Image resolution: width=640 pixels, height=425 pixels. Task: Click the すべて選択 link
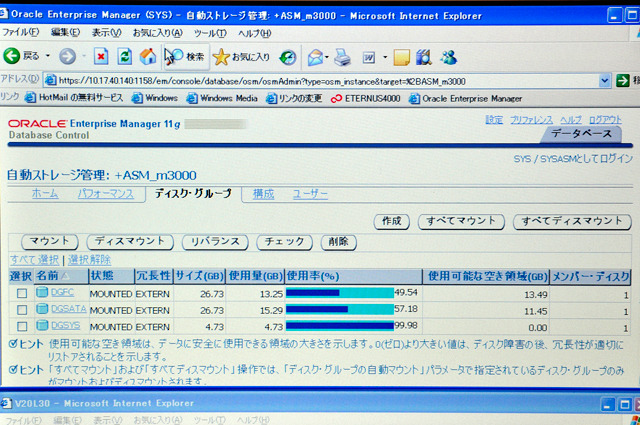[x=35, y=260]
